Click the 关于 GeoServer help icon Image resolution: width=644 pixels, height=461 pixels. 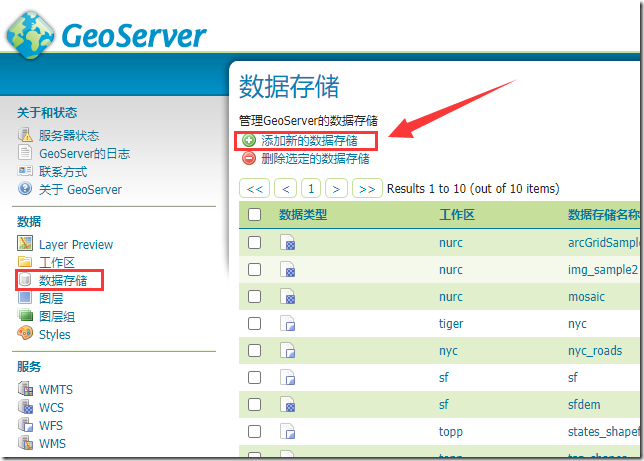[x=25, y=189]
